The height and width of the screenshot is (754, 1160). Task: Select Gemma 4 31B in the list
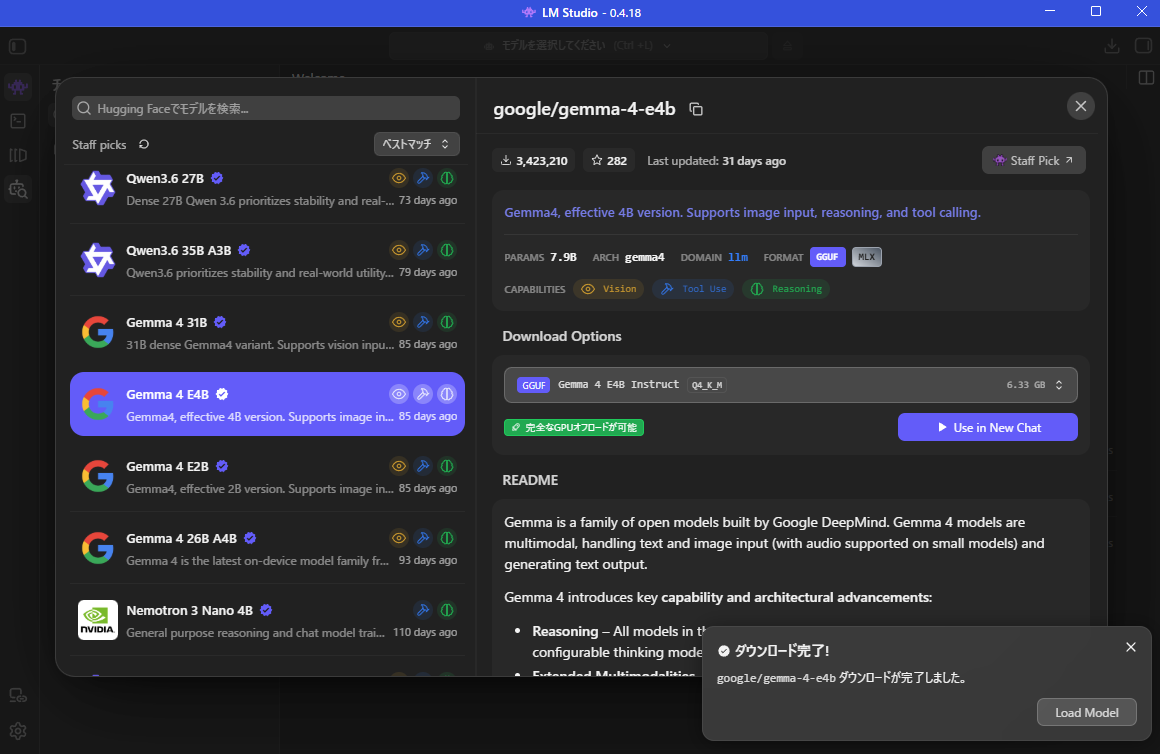[x=267, y=332]
